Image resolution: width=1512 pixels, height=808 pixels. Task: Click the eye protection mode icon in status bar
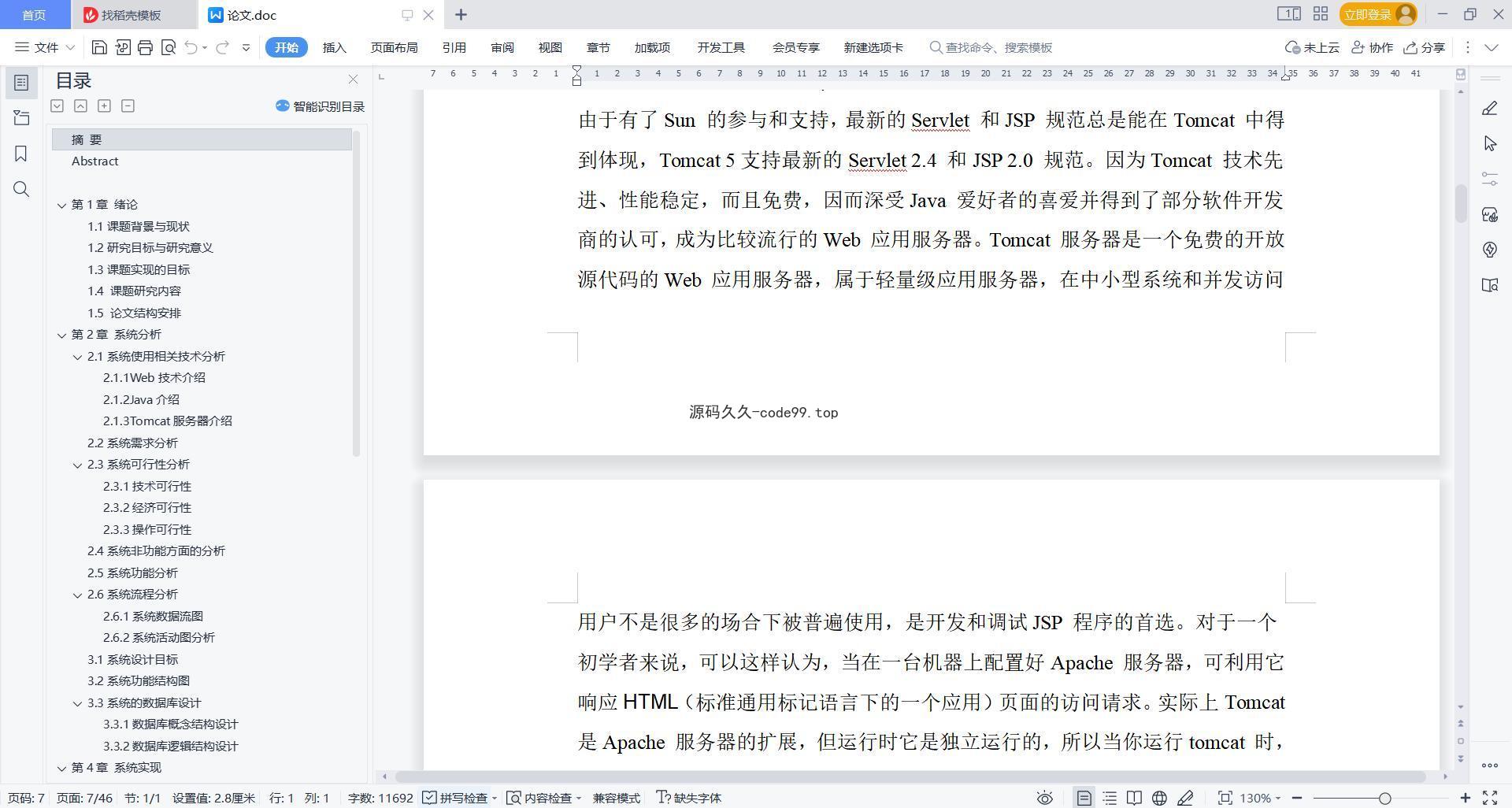tap(1044, 798)
